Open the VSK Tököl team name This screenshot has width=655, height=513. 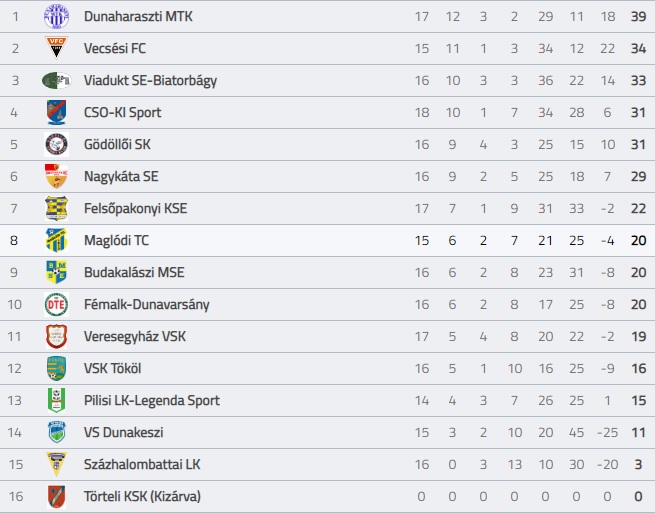point(112,368)
